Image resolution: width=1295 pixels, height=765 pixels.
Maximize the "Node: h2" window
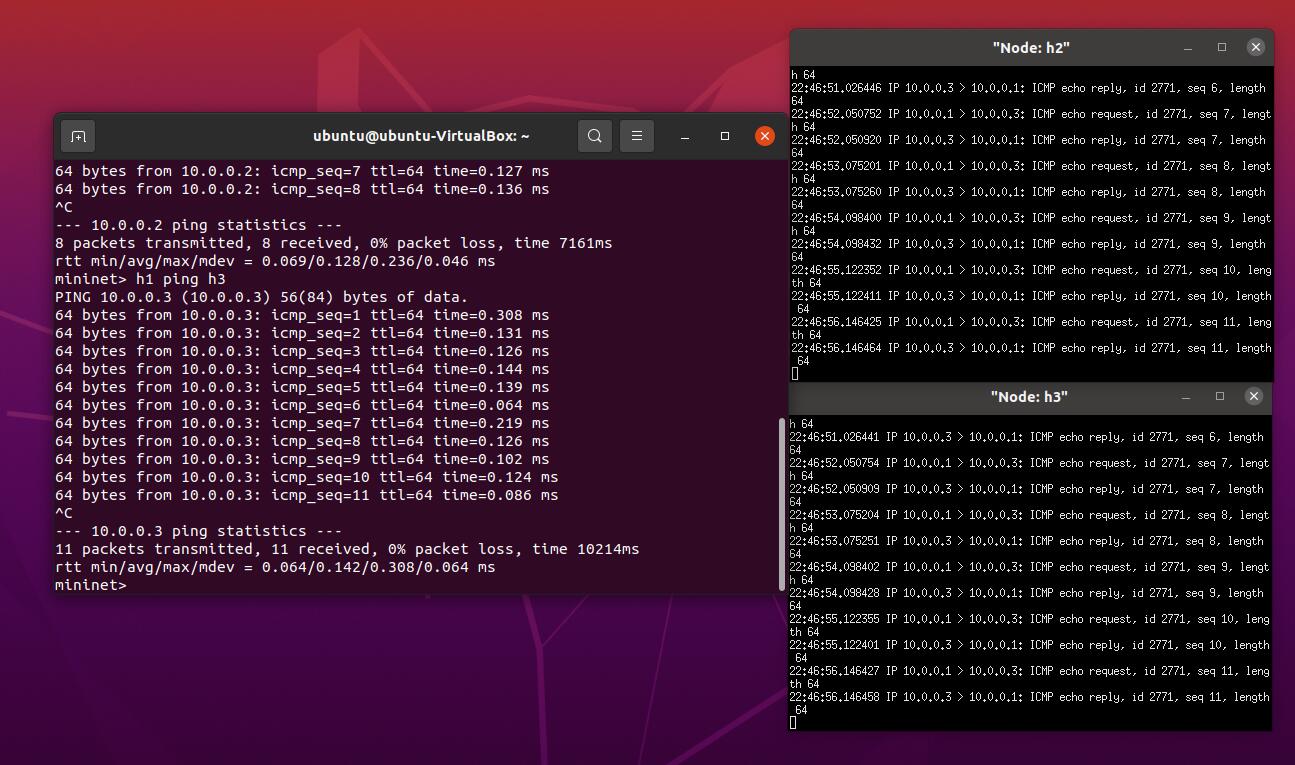coord(1222,47)
